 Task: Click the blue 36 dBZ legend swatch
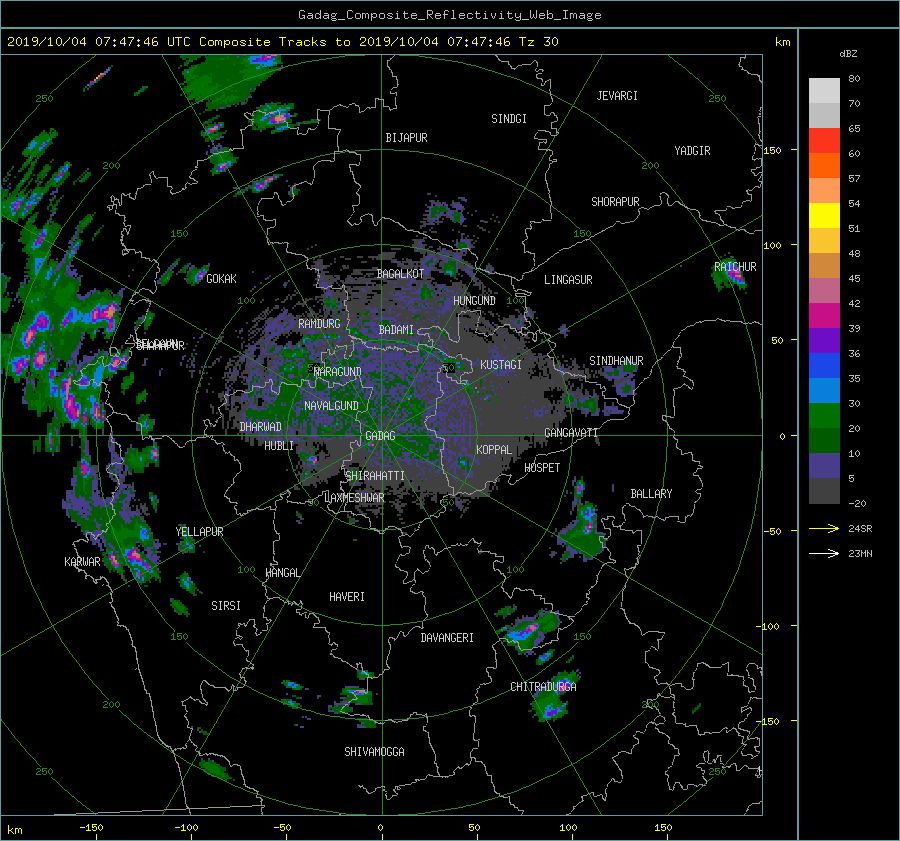point(824,365)
